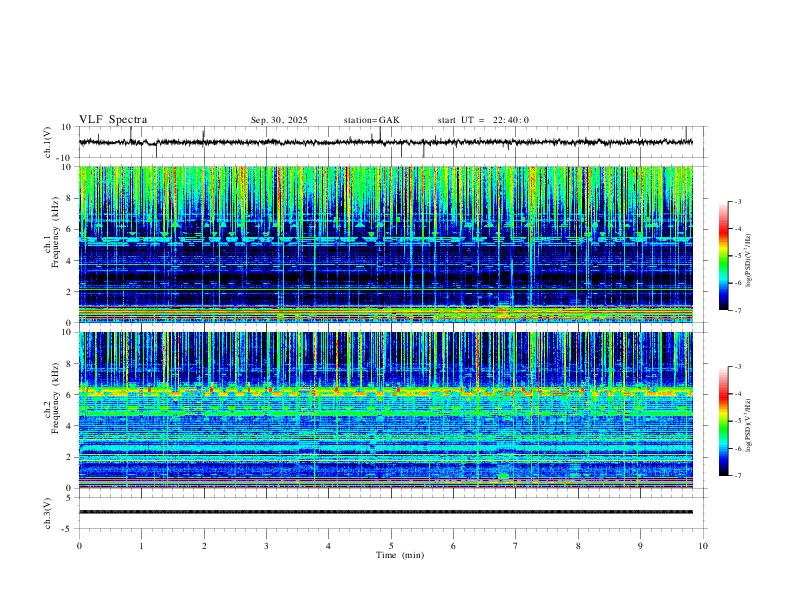Click the ch.1 spectrogram plot area
The width and height of the screenshot is (792, 612).
click(386, 244)
